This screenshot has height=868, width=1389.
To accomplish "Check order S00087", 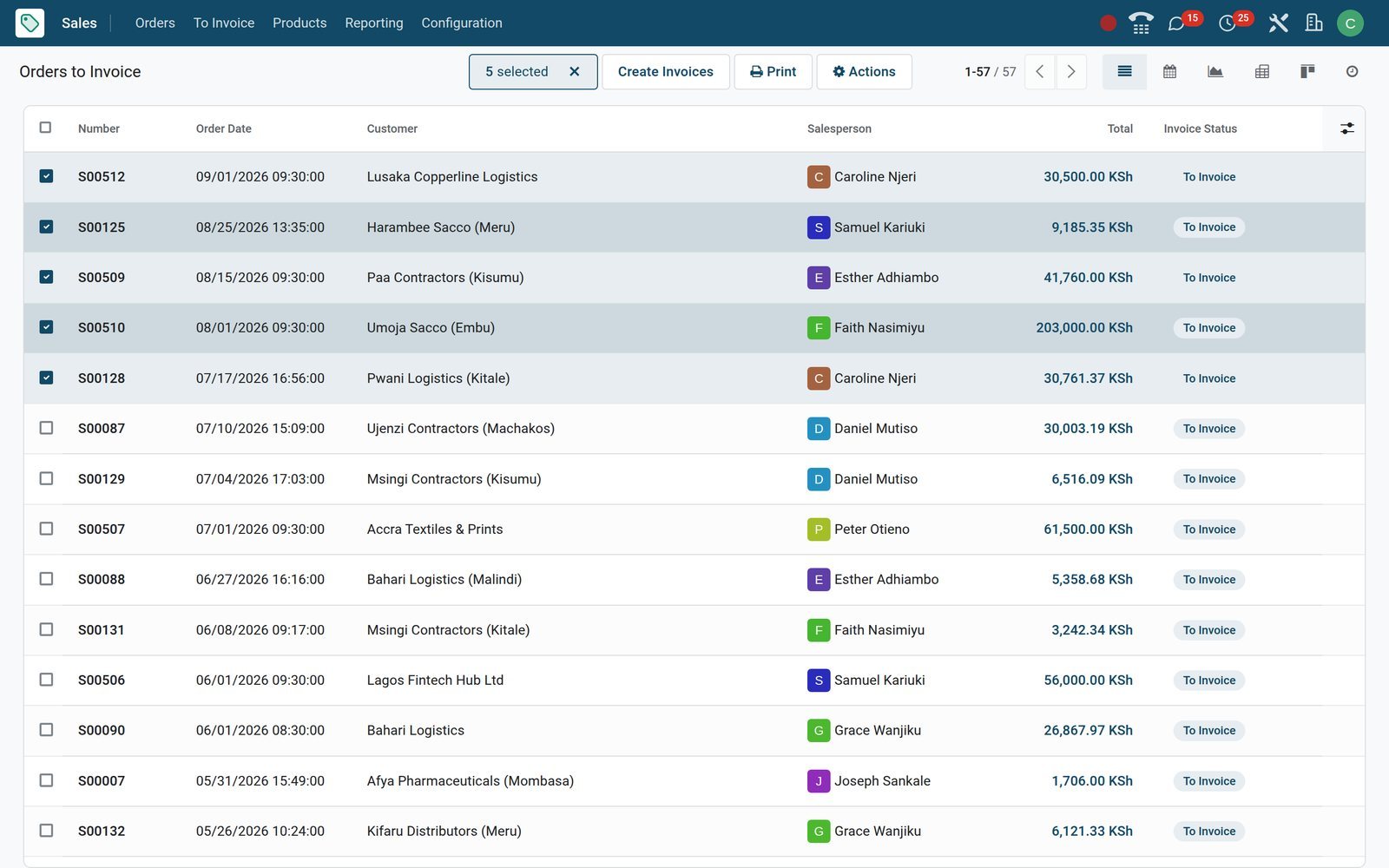I will point(47,428).
